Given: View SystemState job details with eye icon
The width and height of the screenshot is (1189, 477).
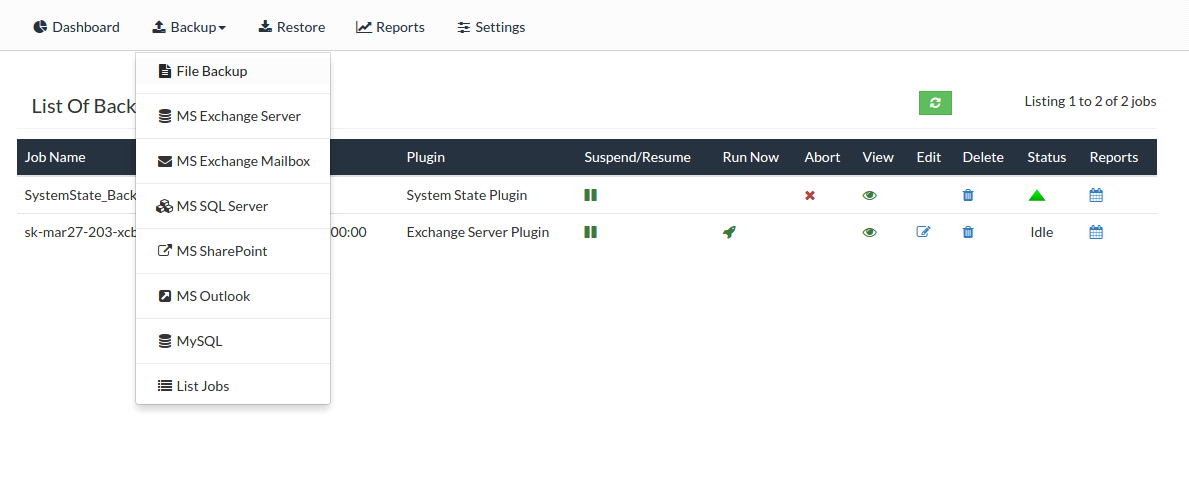Looking at the screenshot, I should click(870, 196).
